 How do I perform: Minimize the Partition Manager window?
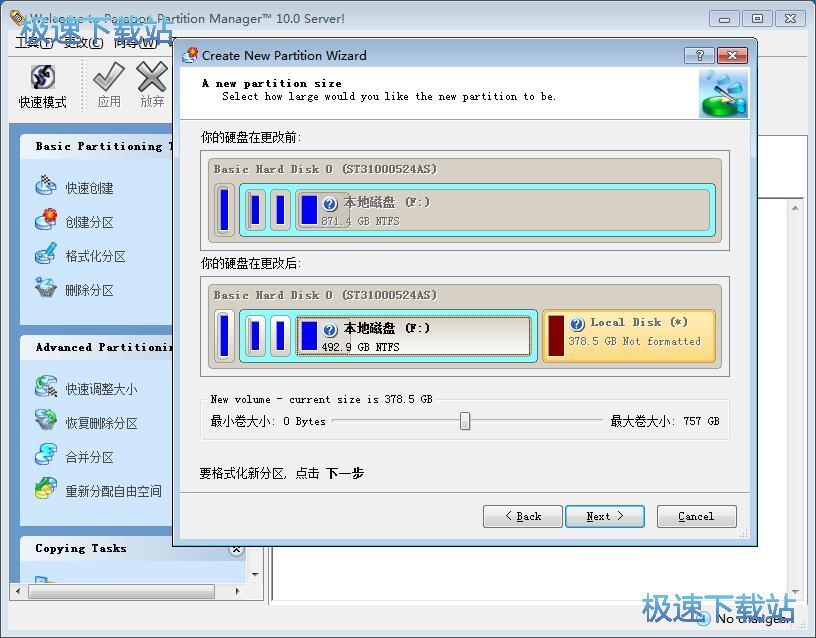pos(724,19)
